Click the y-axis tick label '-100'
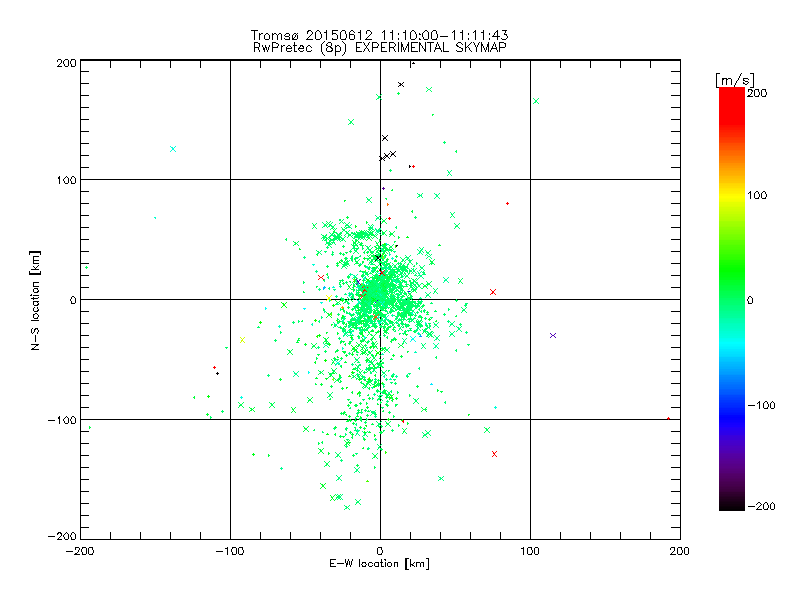The height and width of the screenshot is (600, 800). pos(62,420)
